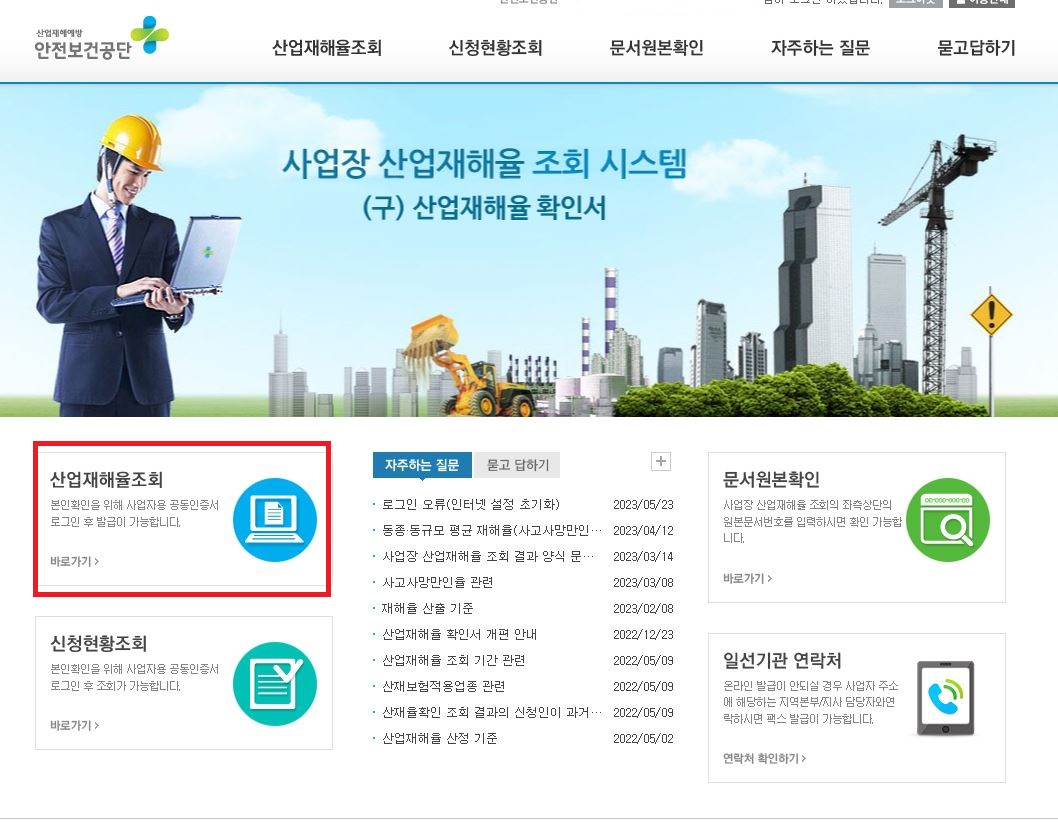This screenshot has height=822, width=1058.
Task: Click the date 2023/04/12 in the FAQ list
Action: click(x=643, y=530)
